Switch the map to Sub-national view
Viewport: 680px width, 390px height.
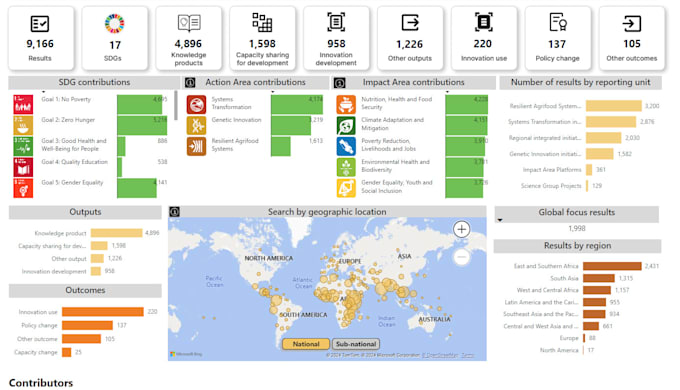[356, 344]
